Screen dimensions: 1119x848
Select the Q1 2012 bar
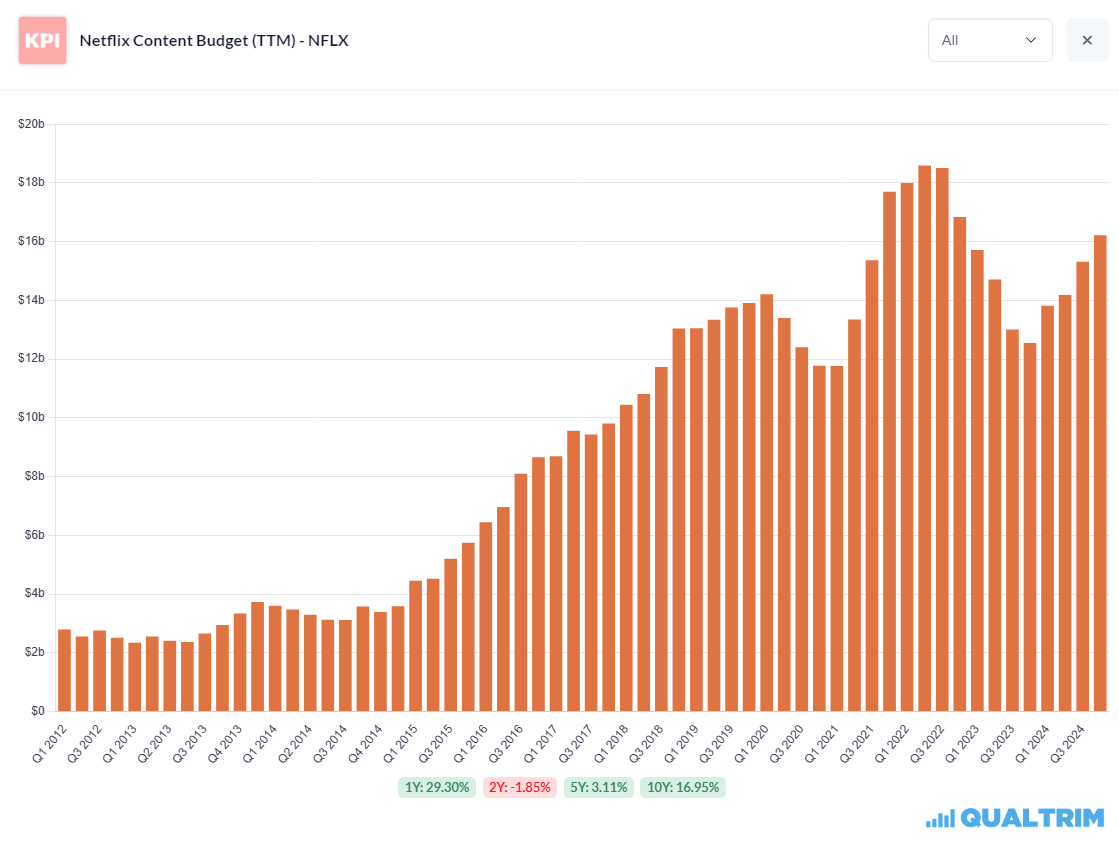64,670
